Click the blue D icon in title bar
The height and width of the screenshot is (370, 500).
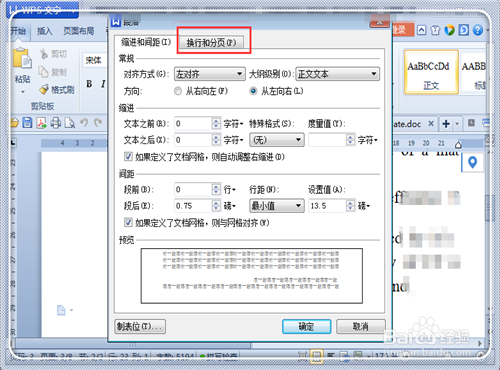pos(464,30)
